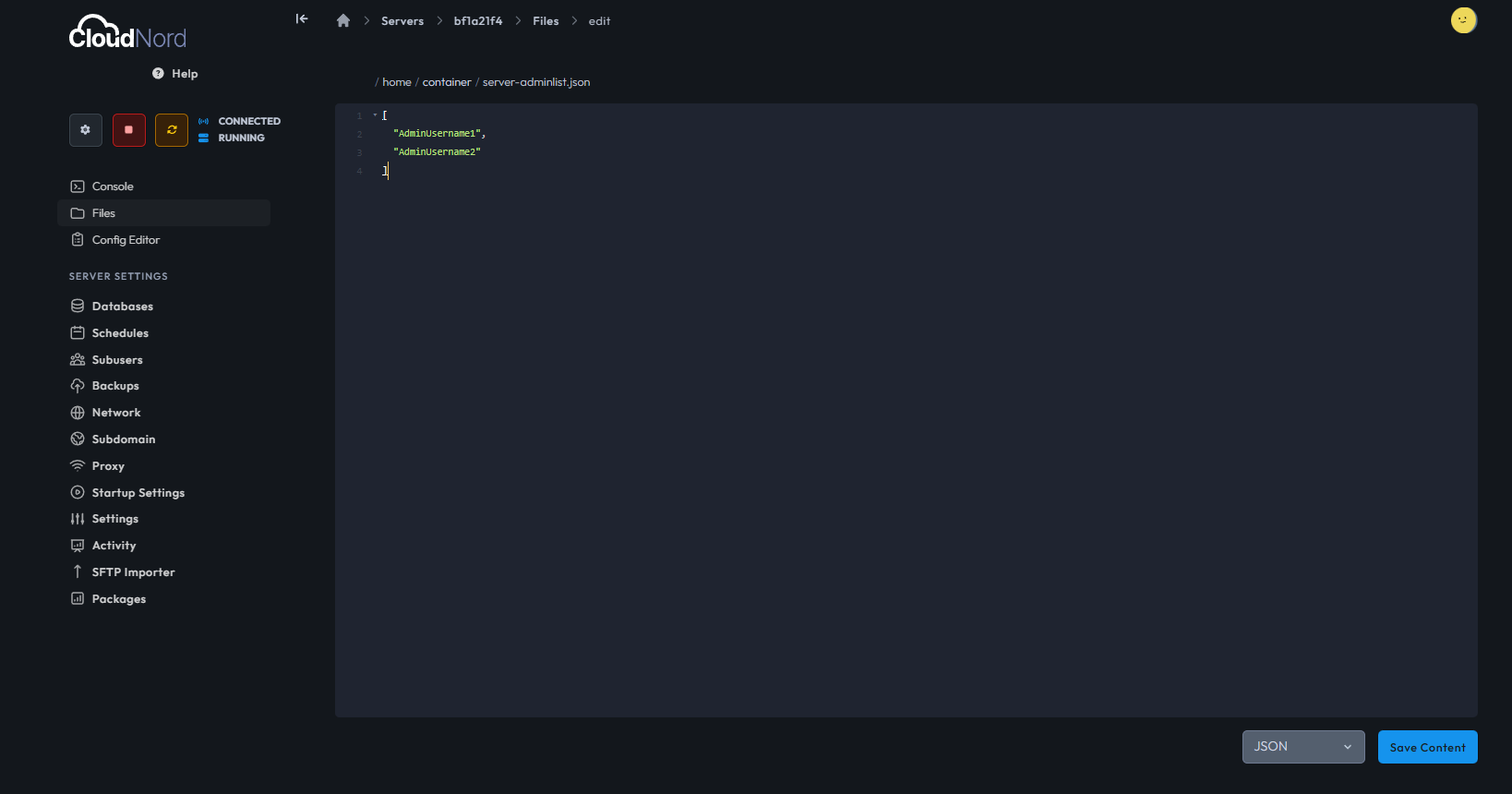The height and width of the screenshot is (794, 1512).
Task: Open the Config Editor page
Action: (126, 240)
